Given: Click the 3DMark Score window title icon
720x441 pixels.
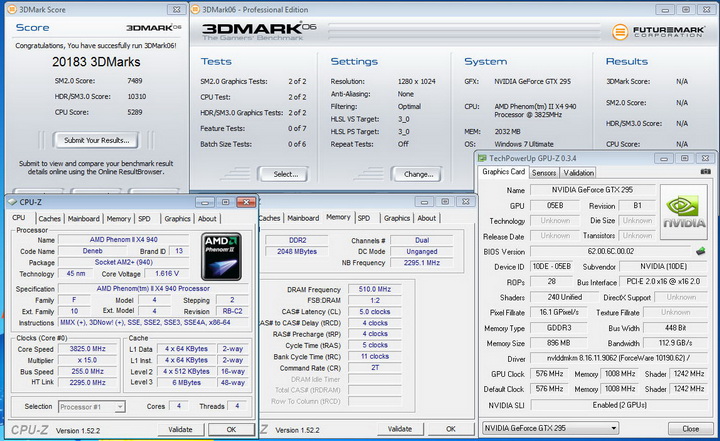Looking at the screenshot, I should click(x=12, y=9).
